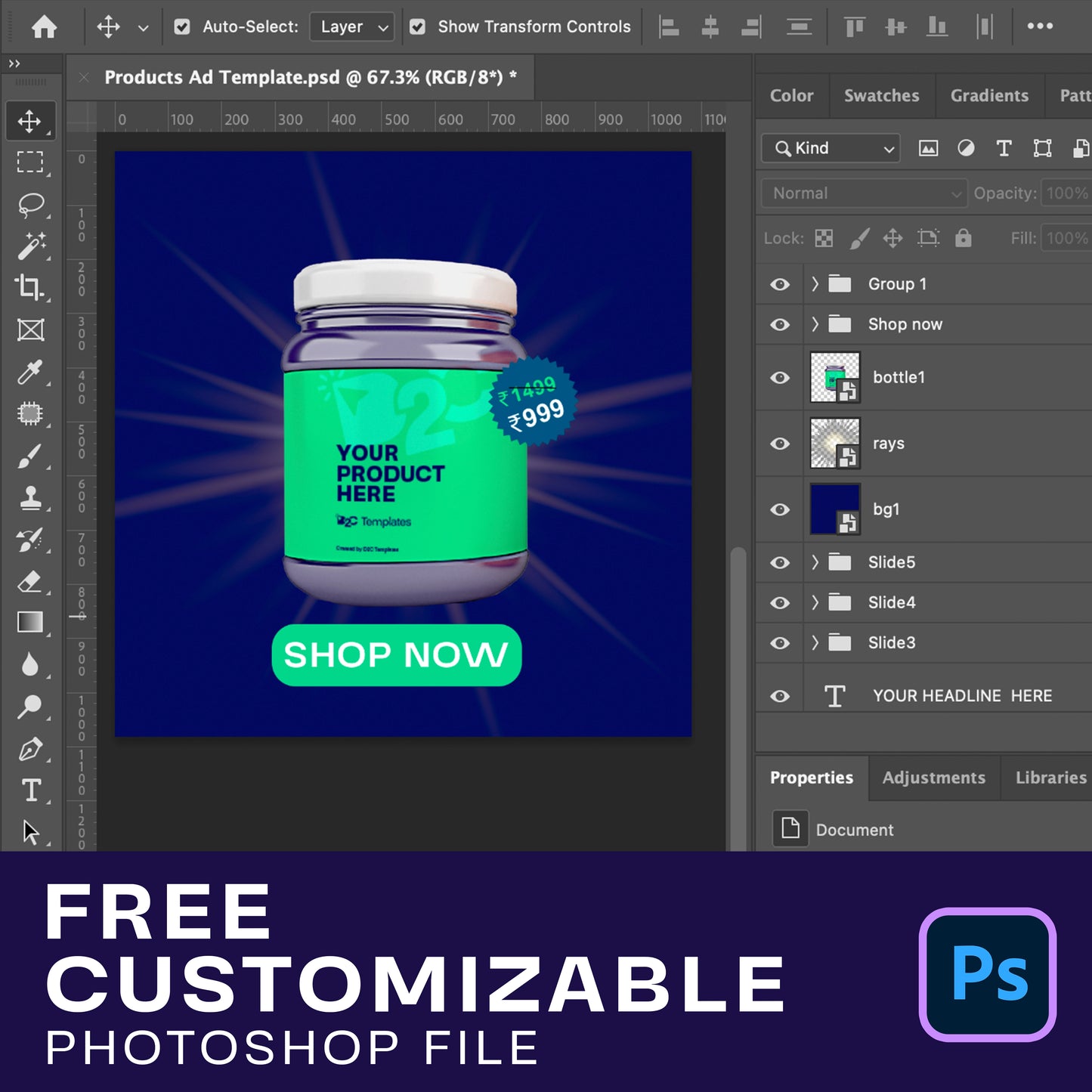This screenshot has height=1092, width=1092.
Task: Open the Normal blend mode dropdown
Action: (864, 193)
